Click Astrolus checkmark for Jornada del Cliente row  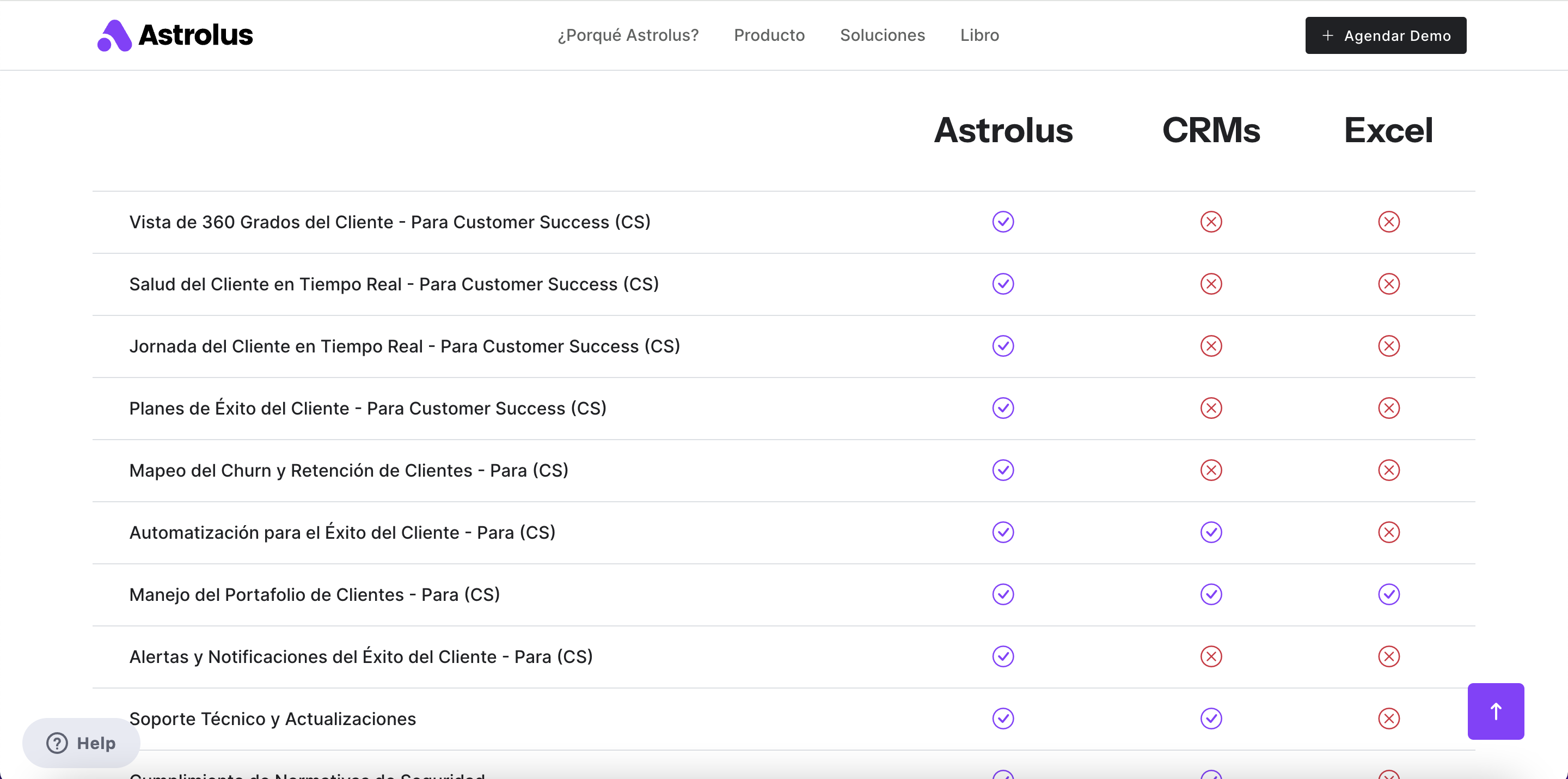click(1002, 346)
